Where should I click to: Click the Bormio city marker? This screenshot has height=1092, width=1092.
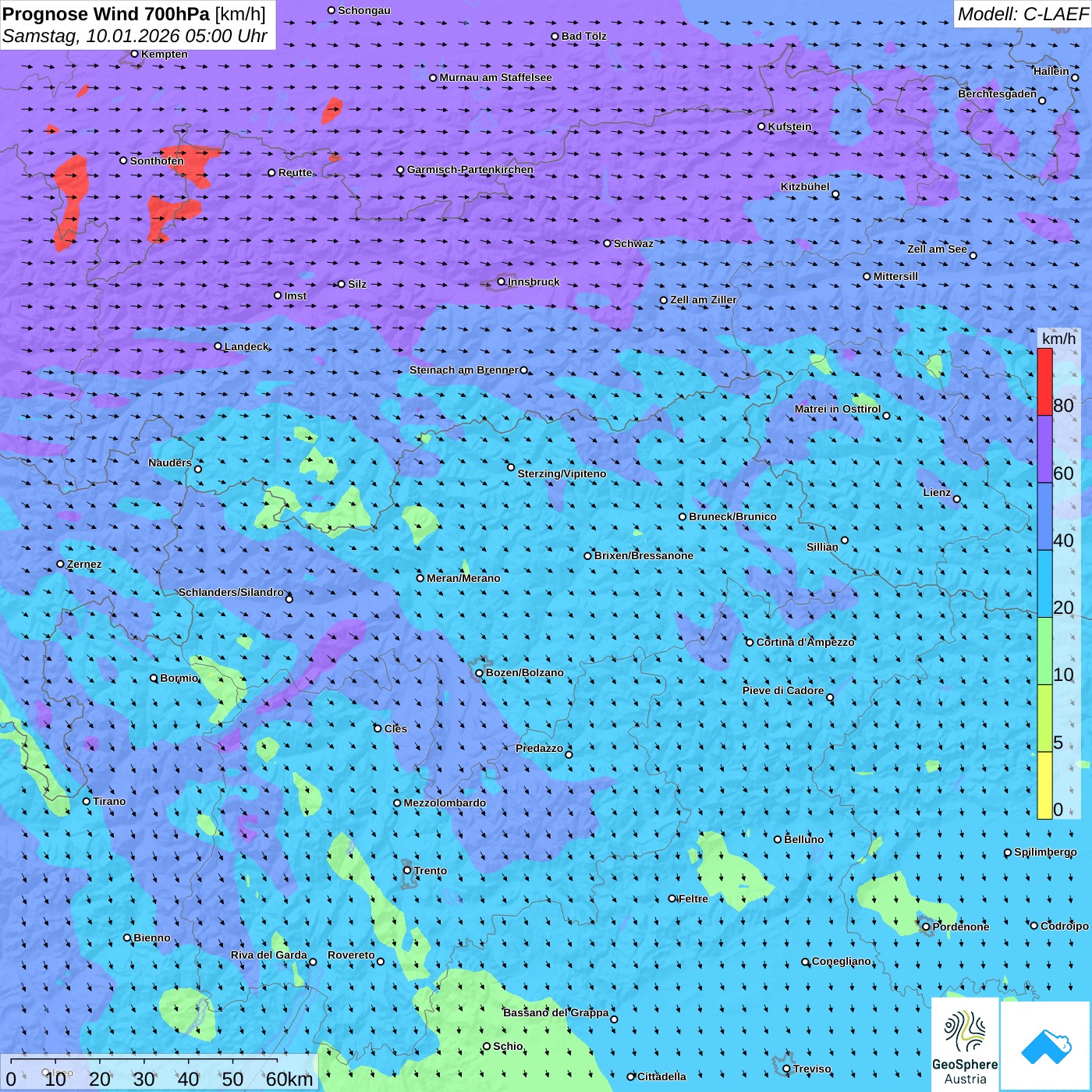click(x=154, y=678)
